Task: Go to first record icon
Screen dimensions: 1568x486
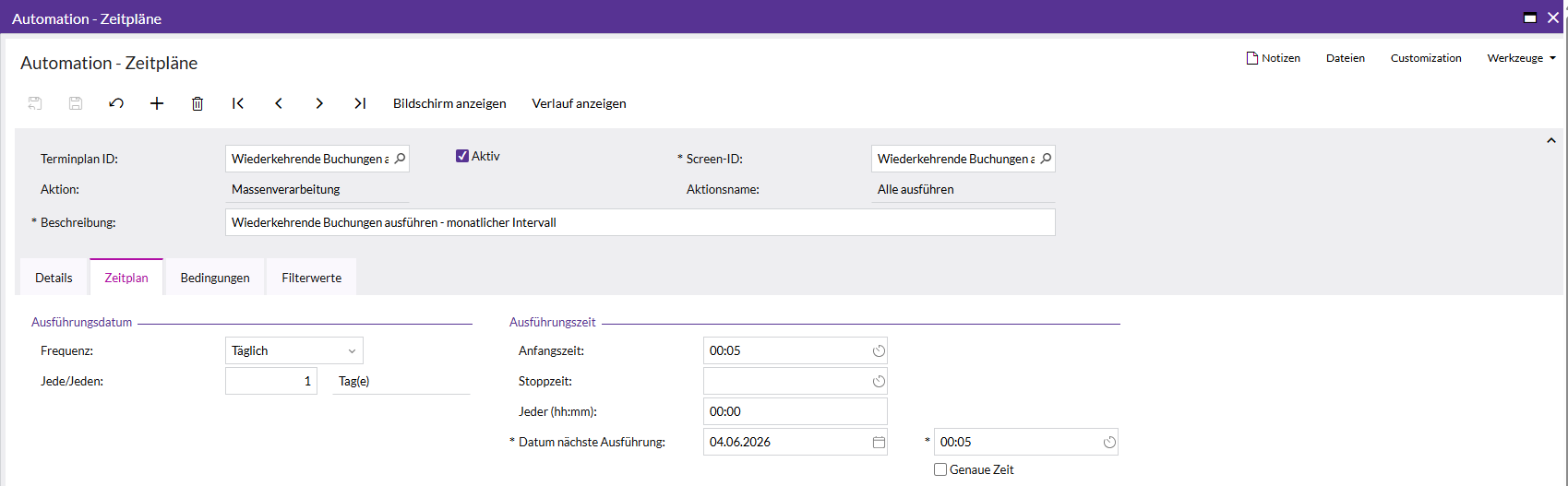Action: (x=238, y=103)
